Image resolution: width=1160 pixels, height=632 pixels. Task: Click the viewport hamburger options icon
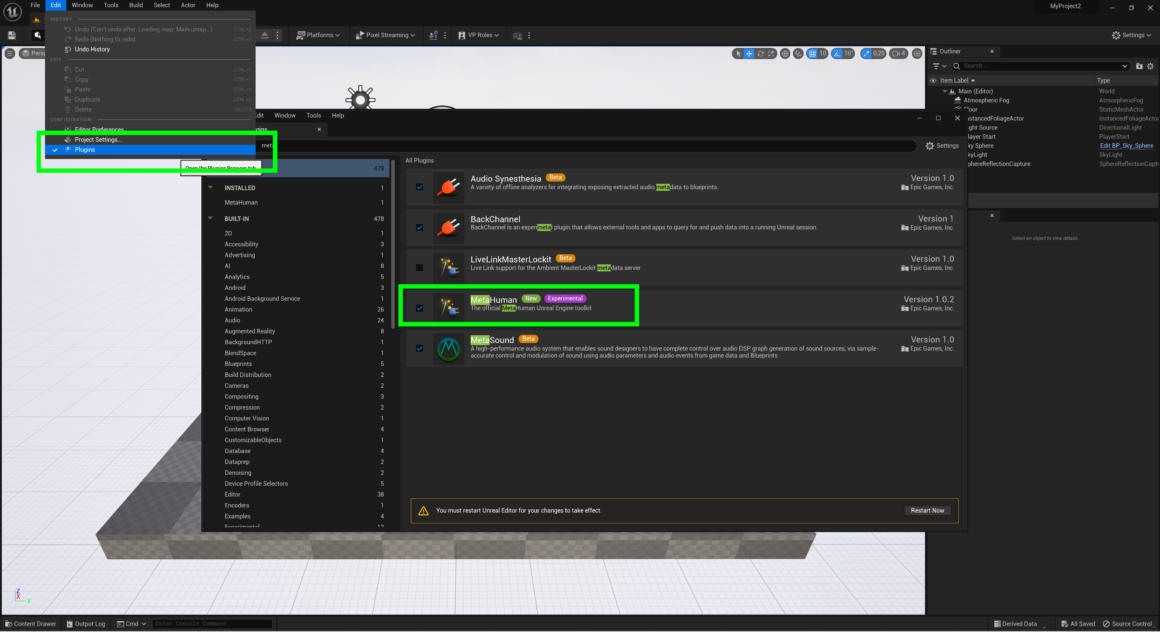(x=10, y=53)
